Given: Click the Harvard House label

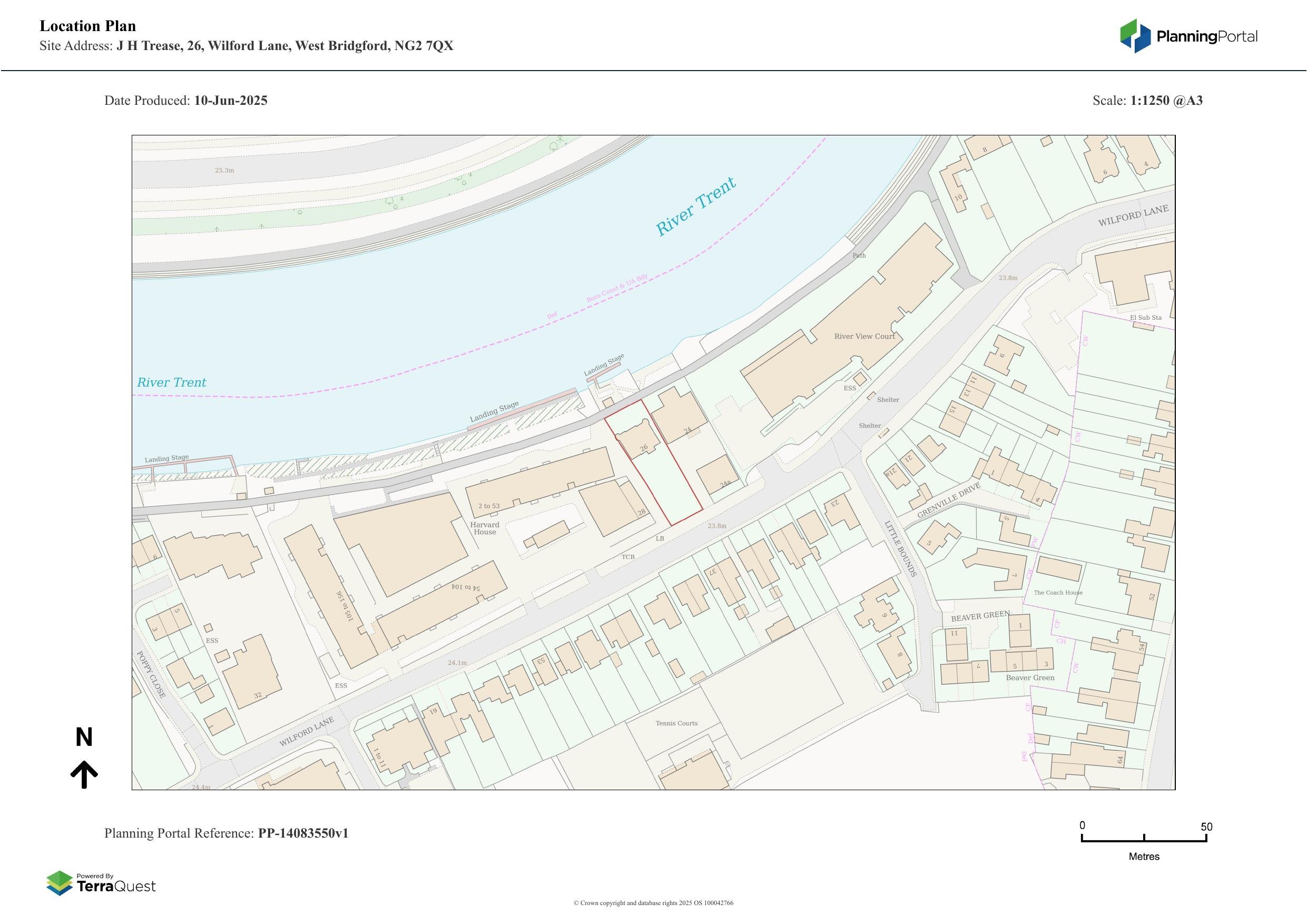Looking at the screenshot, I should (485, 528).
